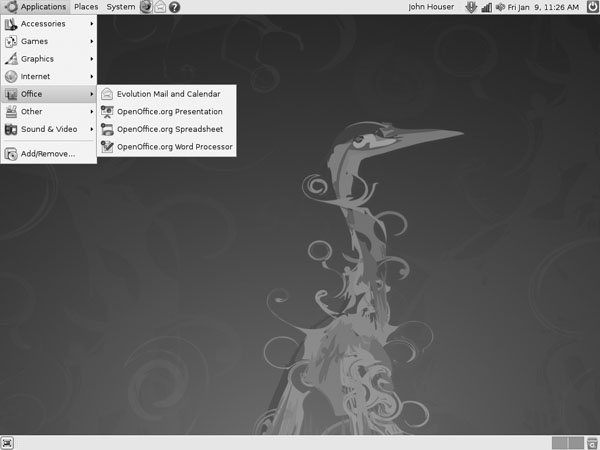Screen dimensions: 600x450
Task: Expand the Accessories submenu
Action: pyautogui.click(x=48, y=24)
